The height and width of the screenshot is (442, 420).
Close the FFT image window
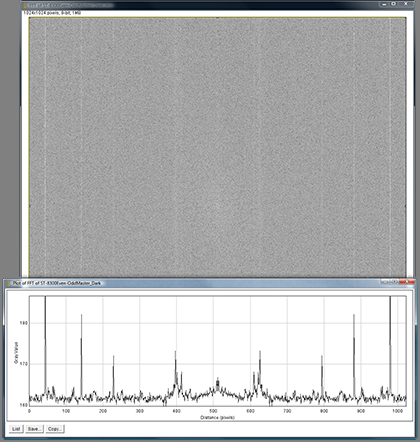click(x=406, y=4)
